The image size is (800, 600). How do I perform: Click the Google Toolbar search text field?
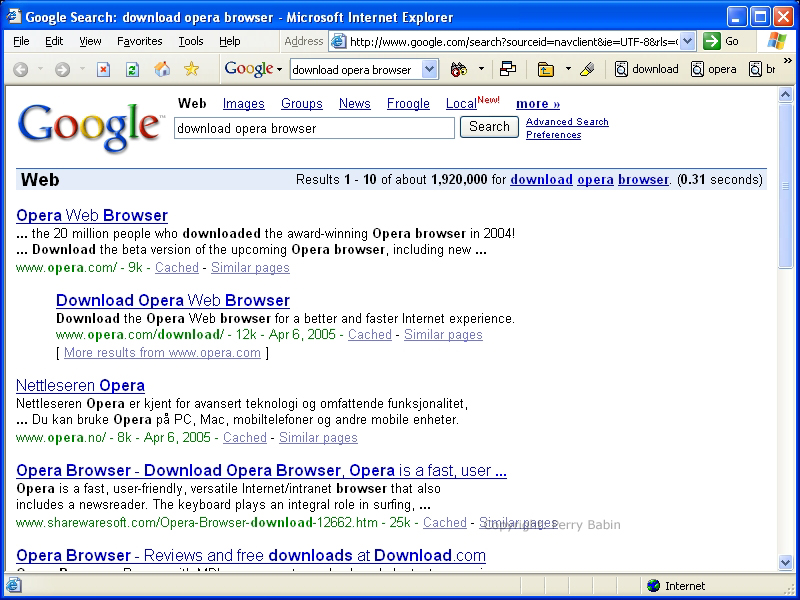coord(356,69)
